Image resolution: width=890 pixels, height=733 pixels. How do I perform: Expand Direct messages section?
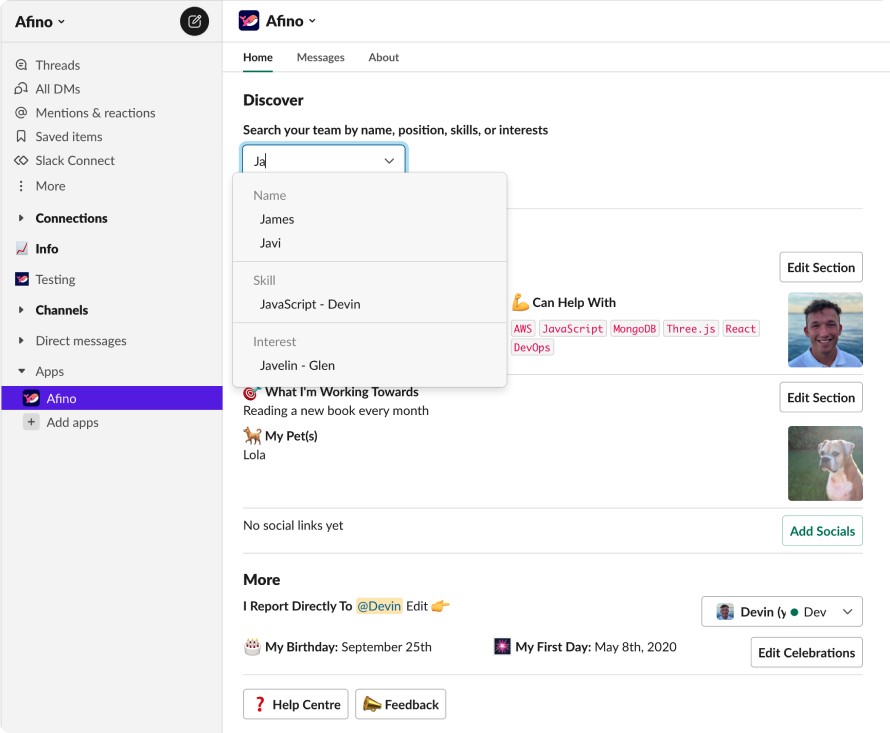pyautogui.click(x=21, y=341)
